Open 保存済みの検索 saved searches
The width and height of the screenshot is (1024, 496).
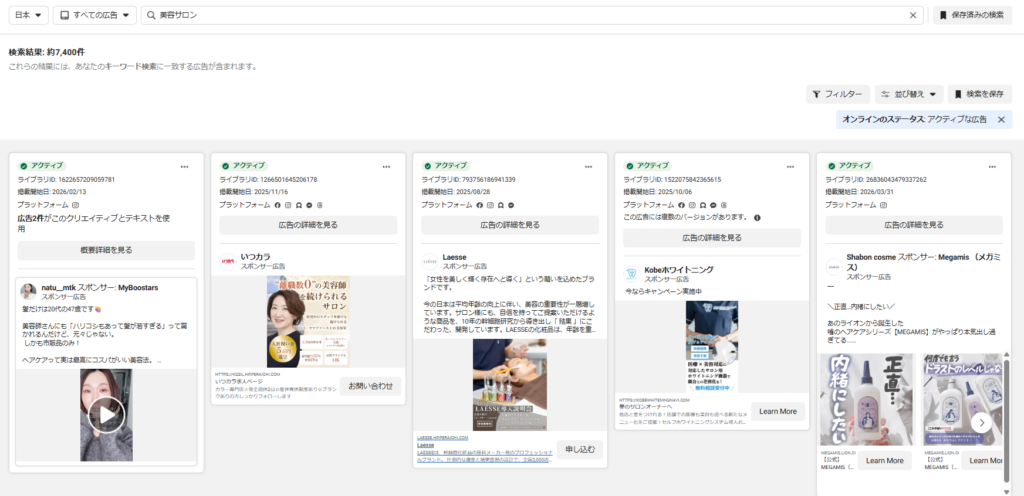972,15
